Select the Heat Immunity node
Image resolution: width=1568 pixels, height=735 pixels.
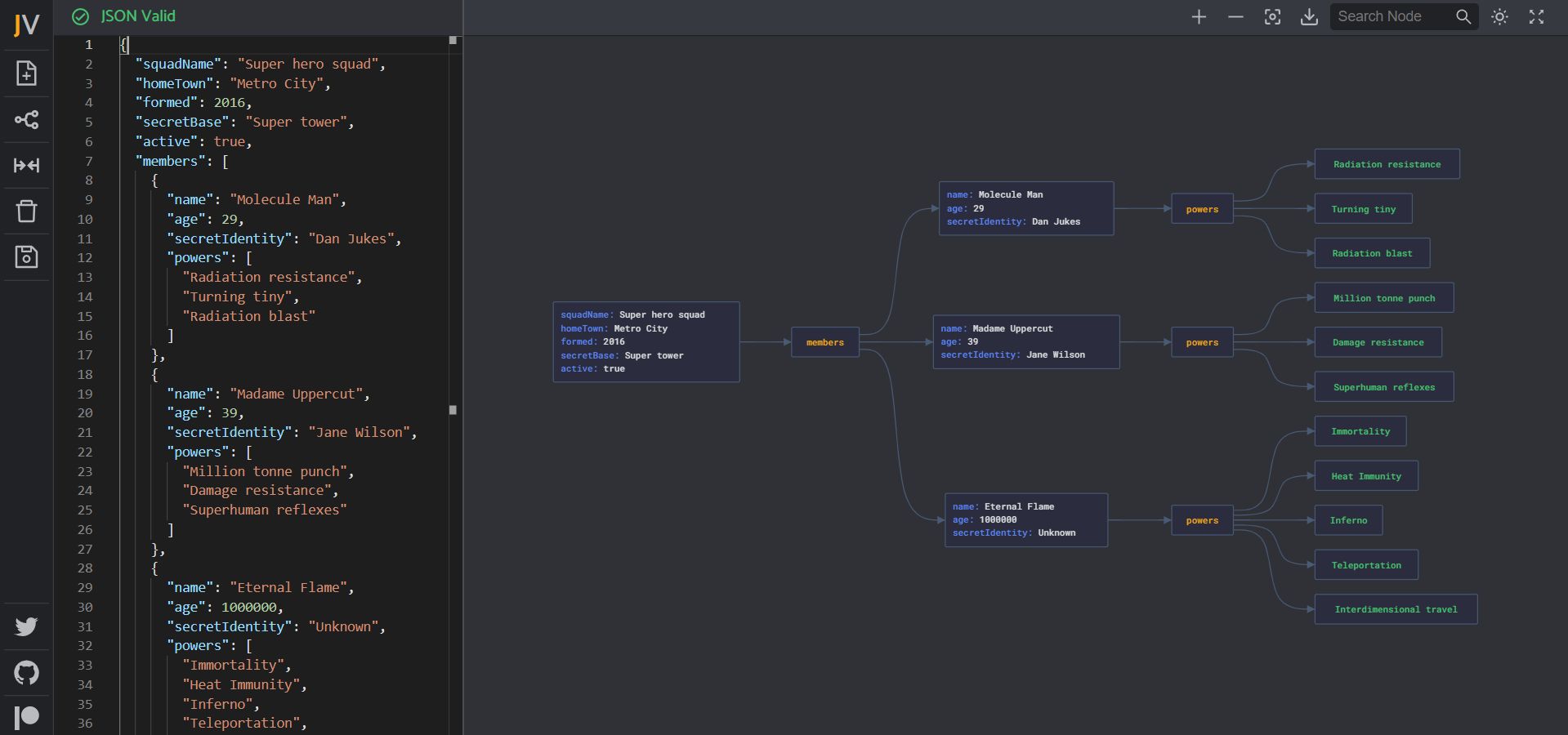coord(1365,476)
